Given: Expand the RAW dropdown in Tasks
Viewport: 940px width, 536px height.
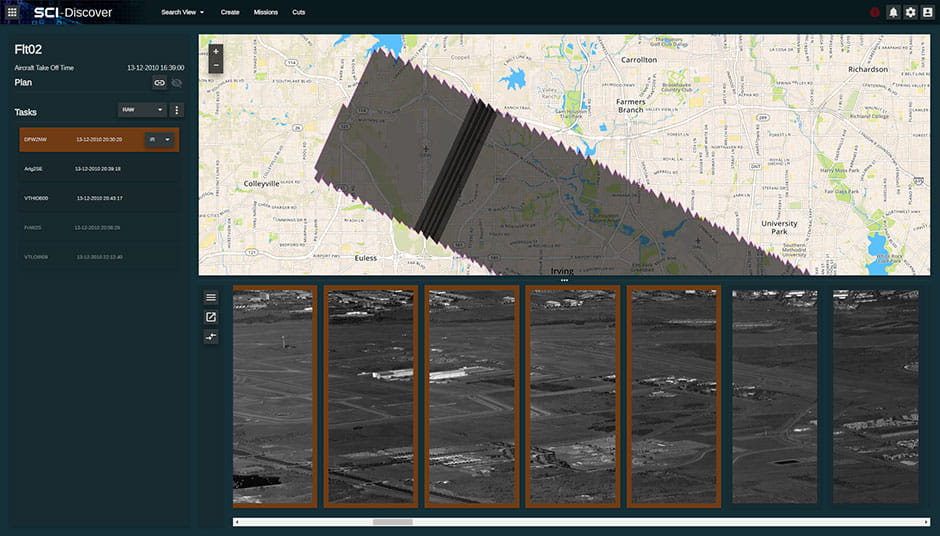Looking at the screenshot, I should coord(143,110).
